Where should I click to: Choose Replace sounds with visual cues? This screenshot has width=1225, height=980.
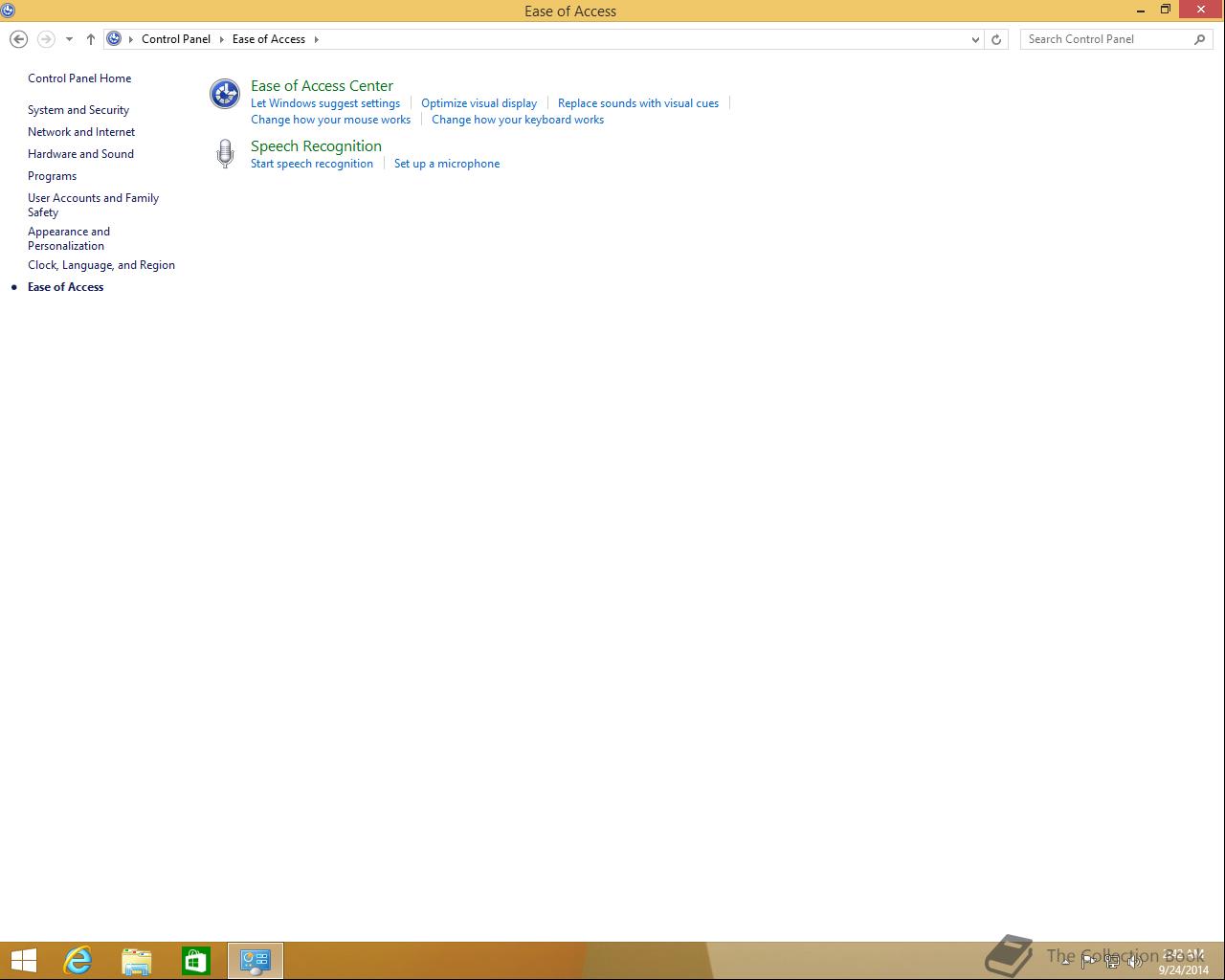point(638,103)
